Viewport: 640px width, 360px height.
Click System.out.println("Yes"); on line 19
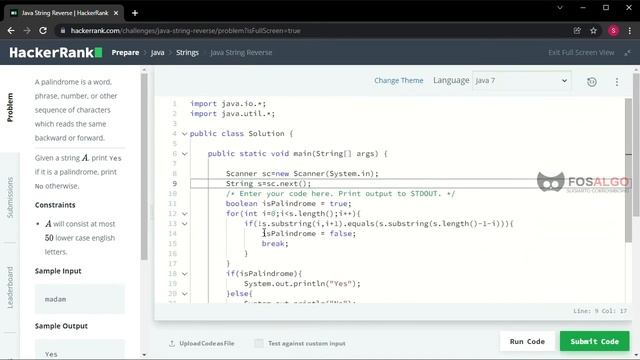tap(302, 284)
